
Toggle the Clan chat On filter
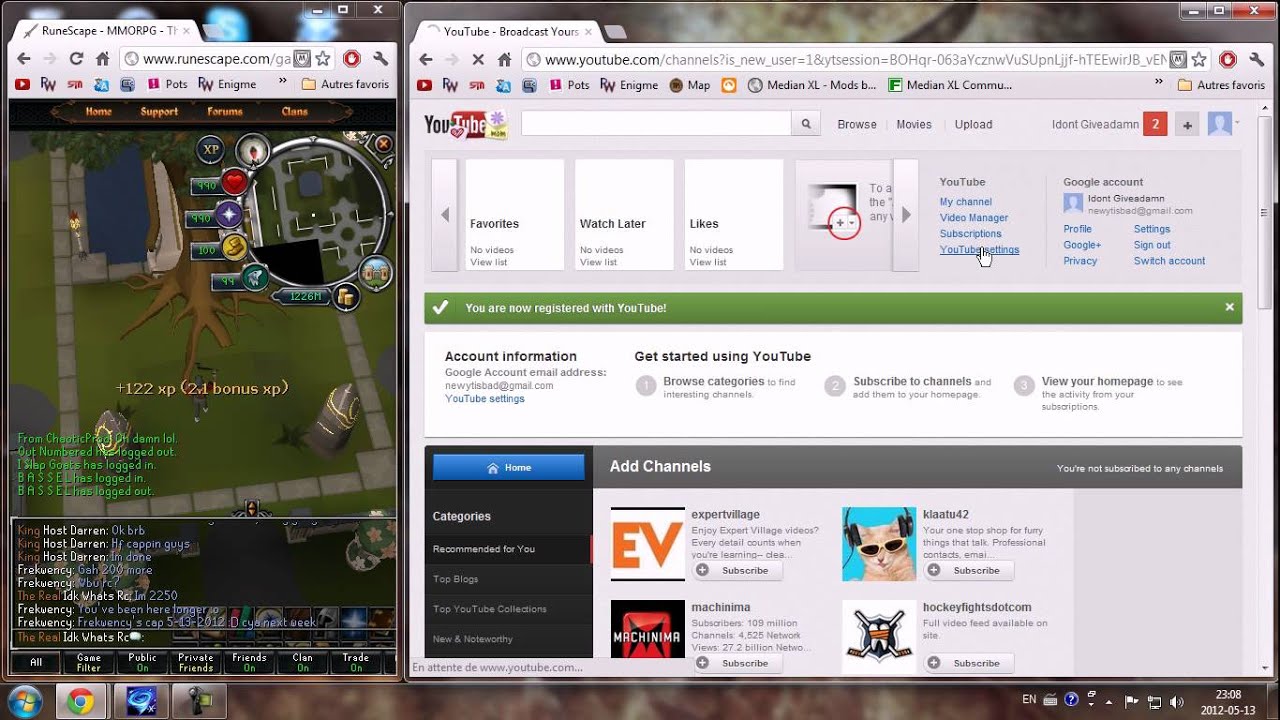[x=302, y=662]
